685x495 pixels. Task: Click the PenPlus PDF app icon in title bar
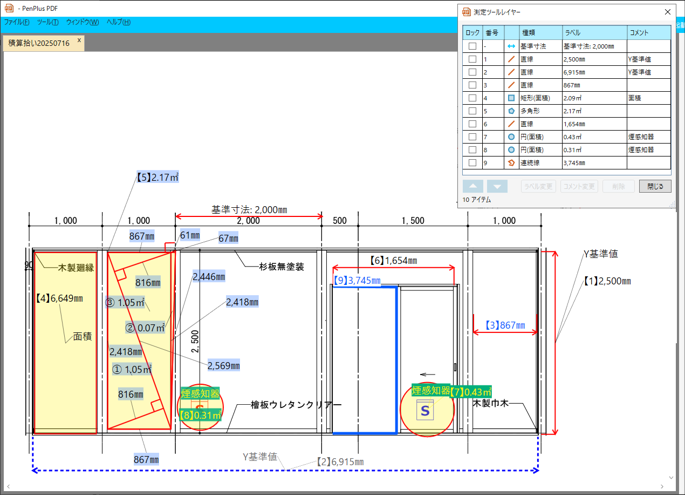click(9, 8)
